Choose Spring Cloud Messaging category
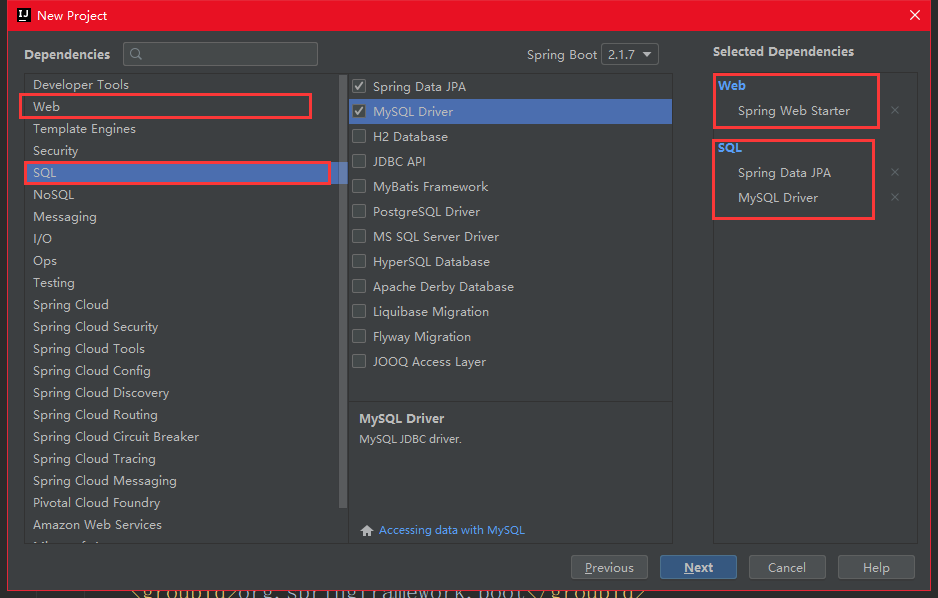This screenshot has width=938, height=598. click(x=181, y=481)
